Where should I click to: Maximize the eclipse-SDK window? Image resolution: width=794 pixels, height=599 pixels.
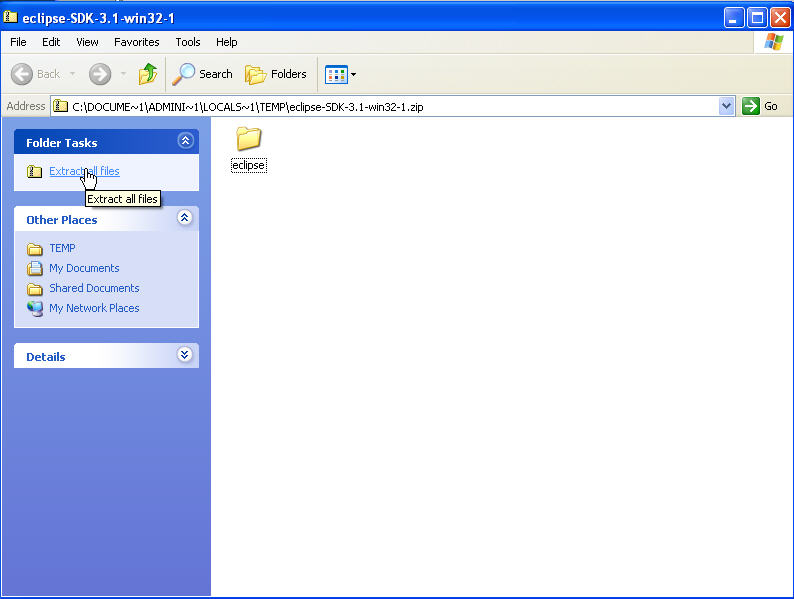(758, 18)
